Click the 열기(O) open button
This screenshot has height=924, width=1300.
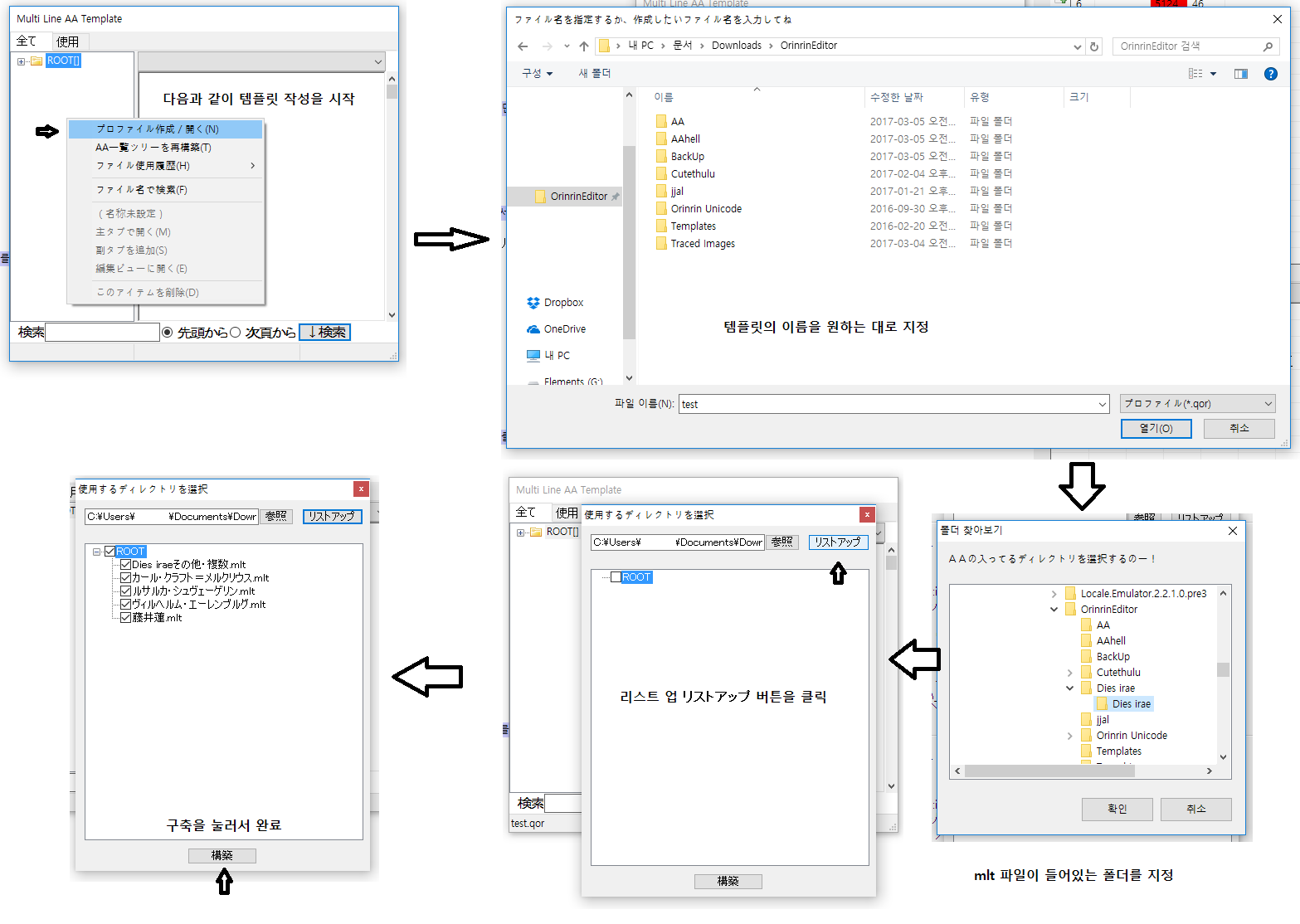coord(1156,429)
